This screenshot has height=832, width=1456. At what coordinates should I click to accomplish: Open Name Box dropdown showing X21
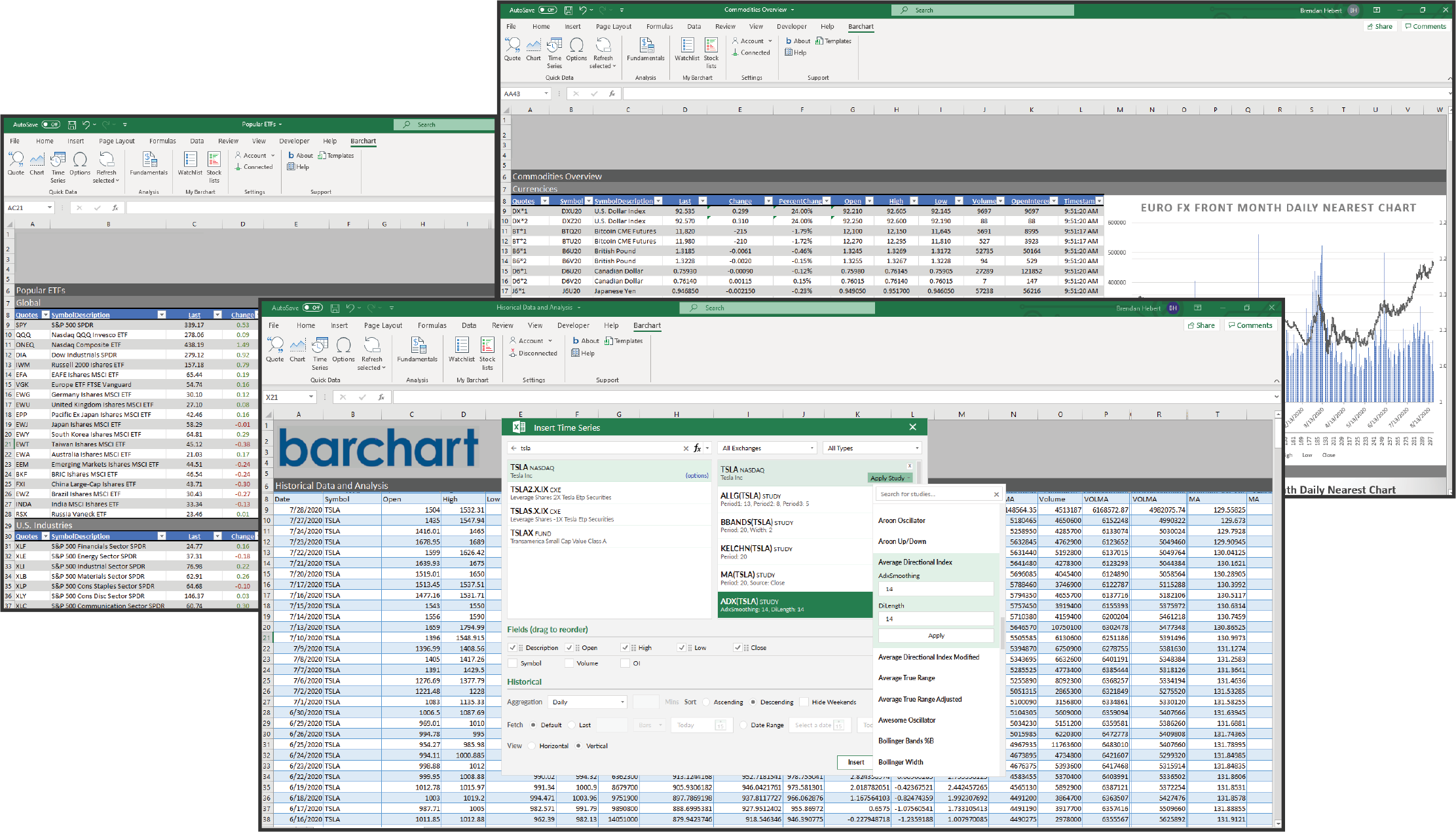310,397
